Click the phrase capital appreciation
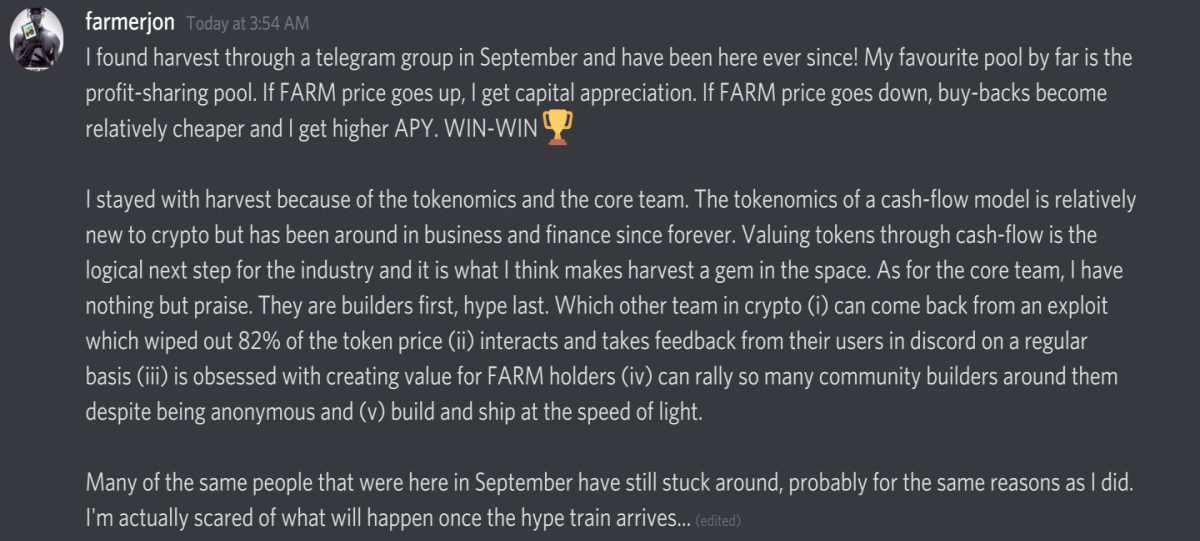Screen dimensions: 1200x541 [x=679, y=93]
